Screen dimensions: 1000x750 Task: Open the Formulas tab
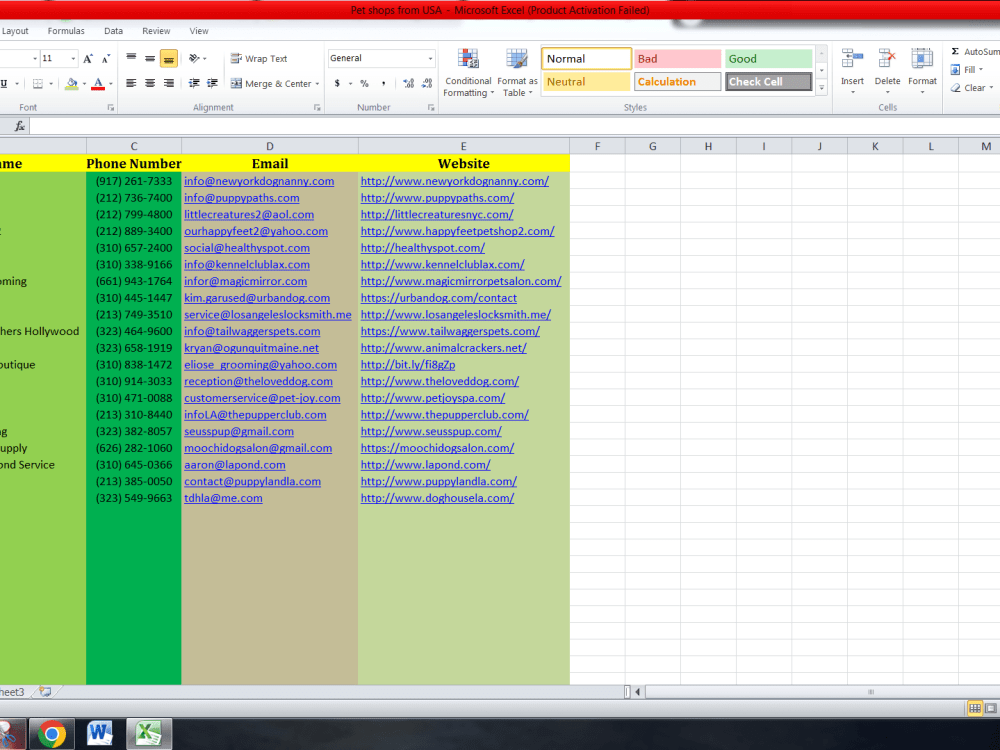(66, 31)
